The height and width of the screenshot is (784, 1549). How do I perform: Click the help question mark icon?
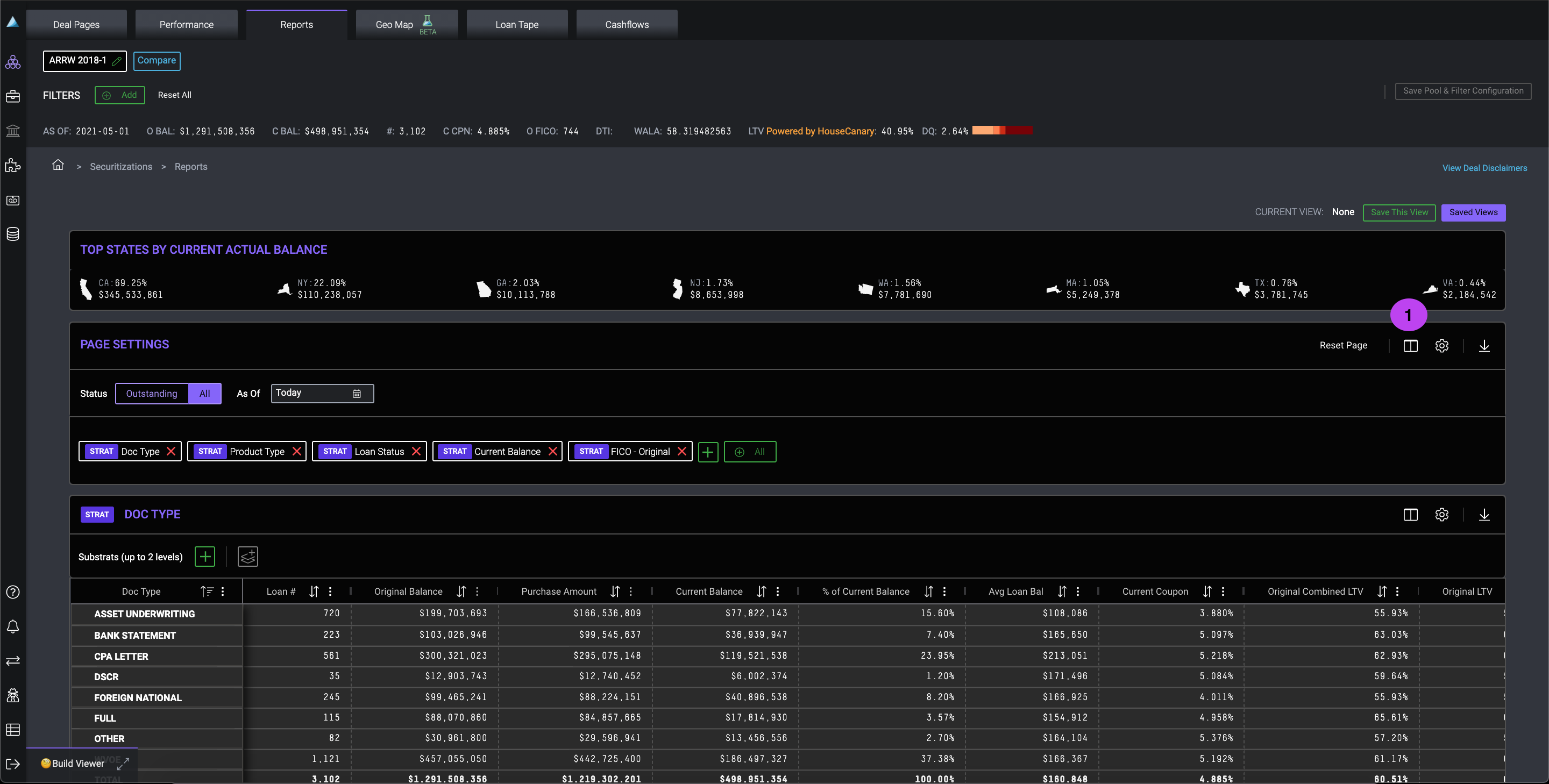click(12, 592)
